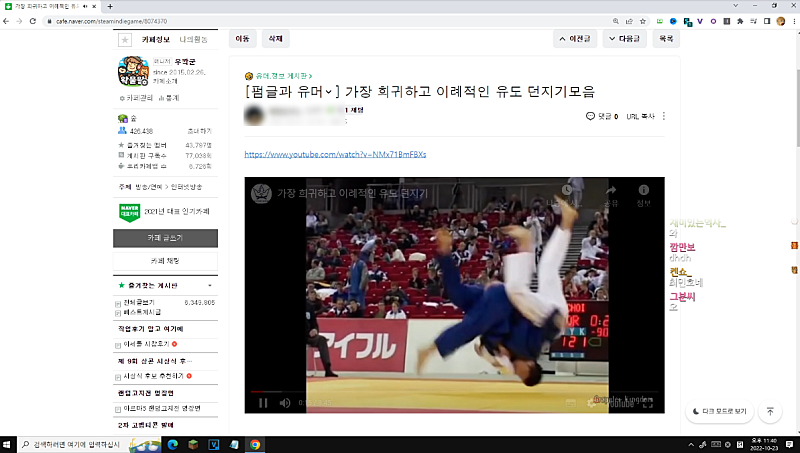The width and height of the screenshot is (800, 453).
Task: Open 카페관리 cafe management
Action: pos(136,98)
